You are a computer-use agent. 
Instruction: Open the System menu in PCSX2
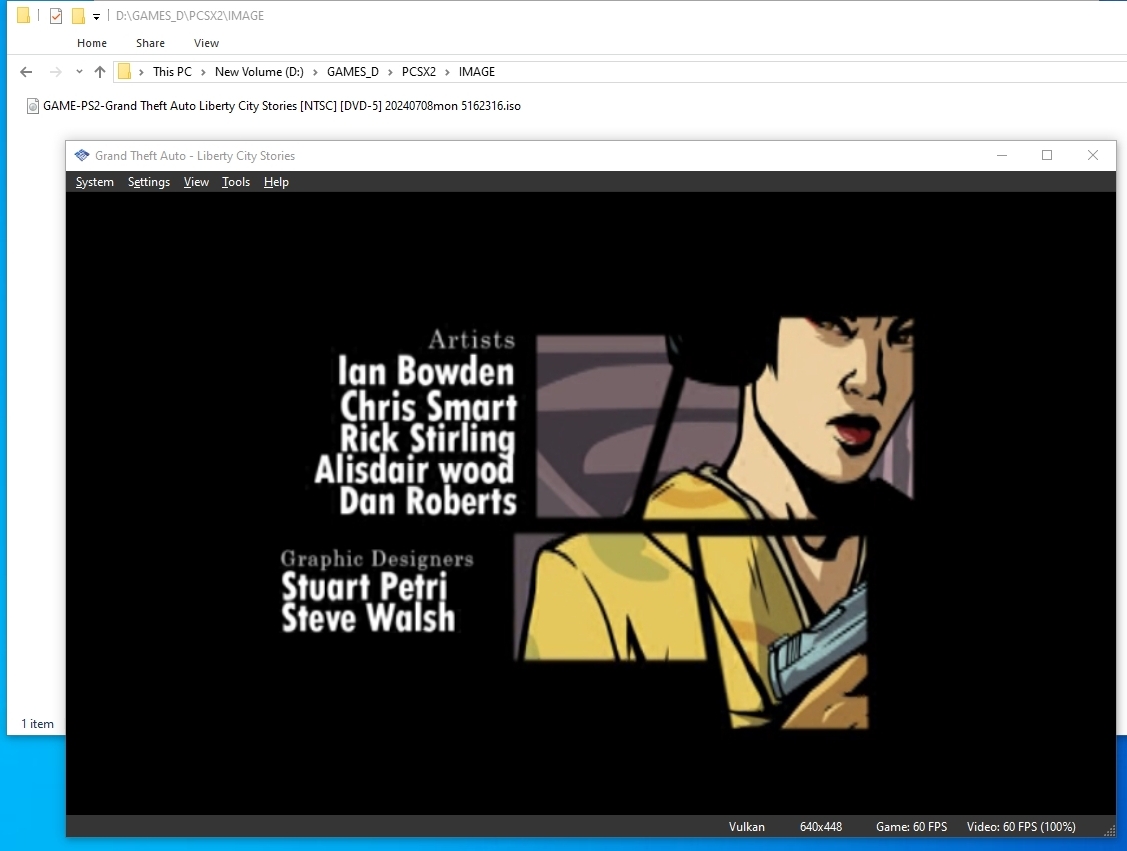(x=95, y=182)
